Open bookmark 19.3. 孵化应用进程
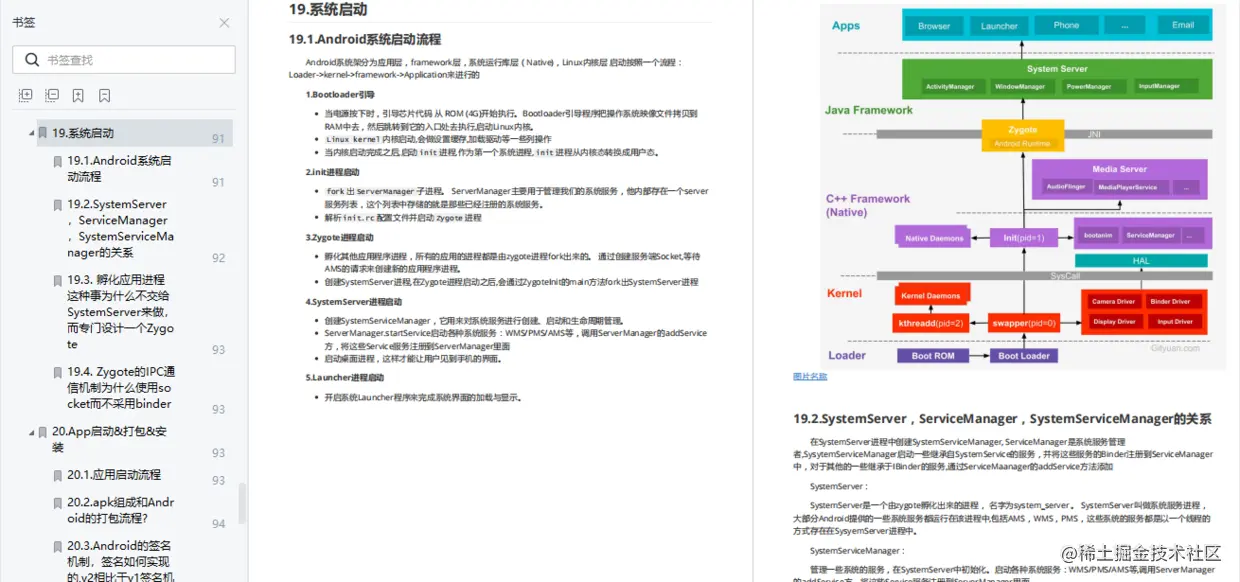Viewport: 1240px width, 582px height. tap(121, 312)
